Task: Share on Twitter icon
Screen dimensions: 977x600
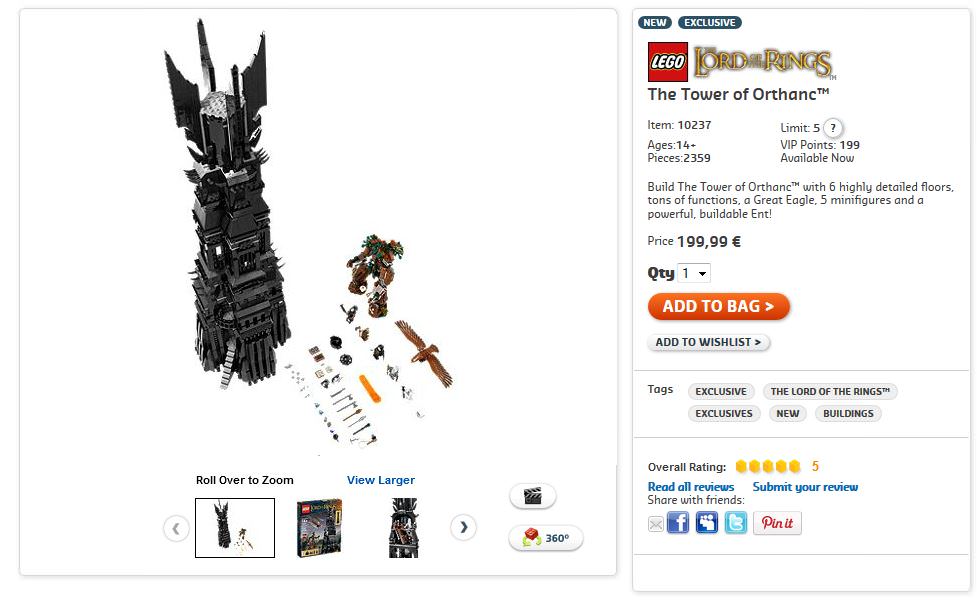Action: 736,522
